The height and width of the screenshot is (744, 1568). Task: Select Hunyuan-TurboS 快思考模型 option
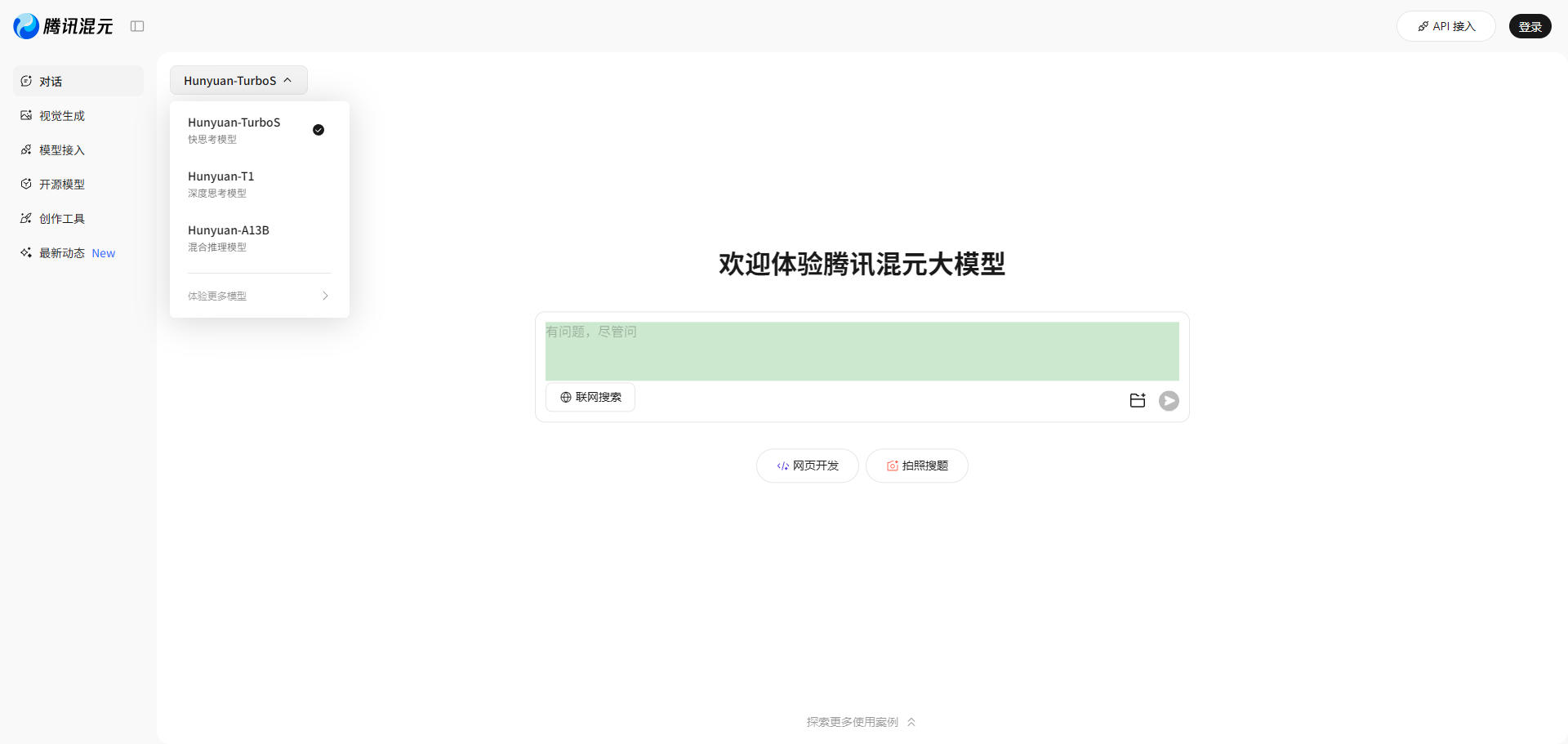click(x=259, y=130)
